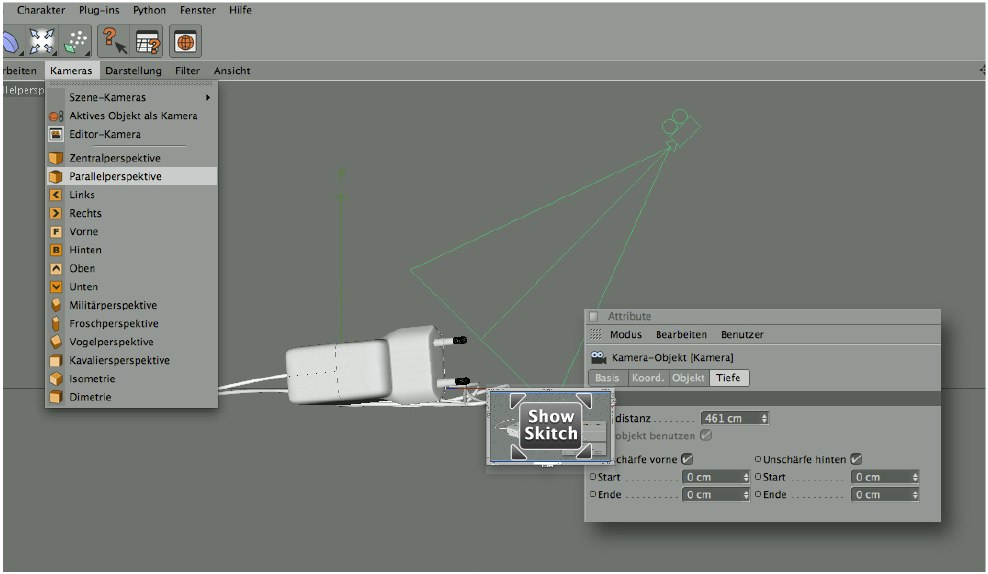Switch to the Koord. tab
Image resolution: width=988 pixels, height=574 pixels.
648,378
